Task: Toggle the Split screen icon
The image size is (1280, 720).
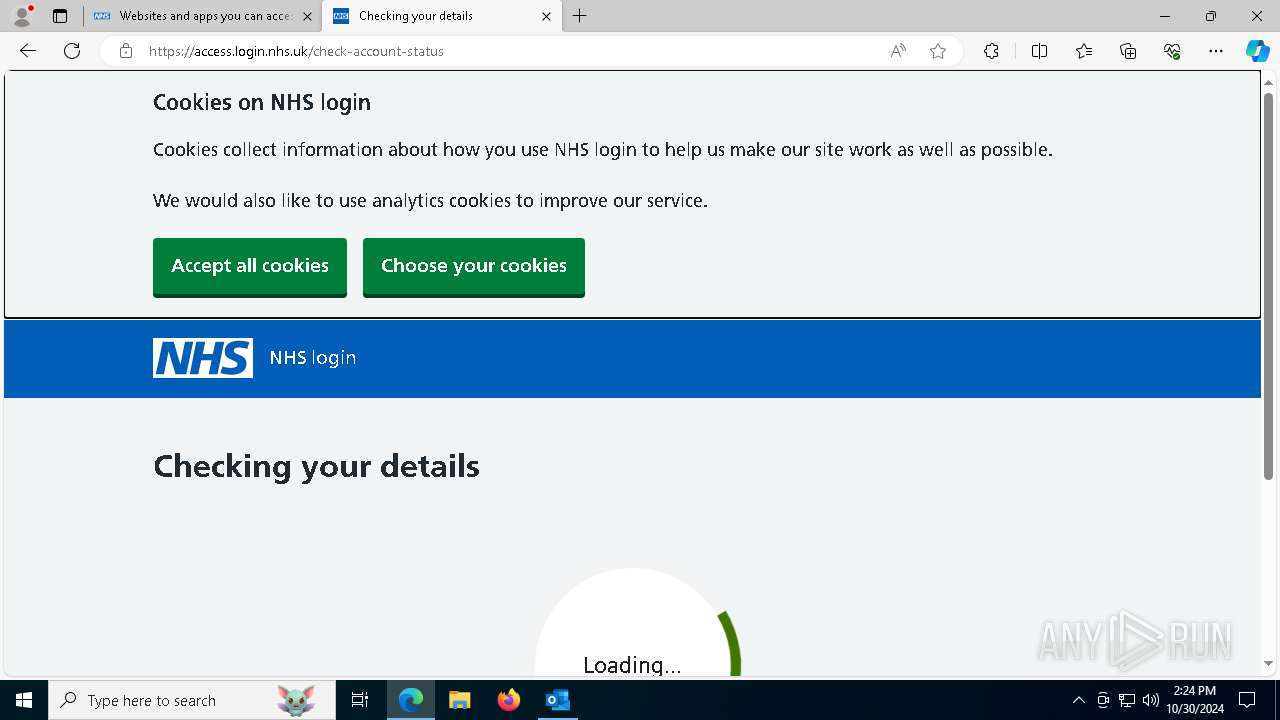Action: click(1039, 51)
